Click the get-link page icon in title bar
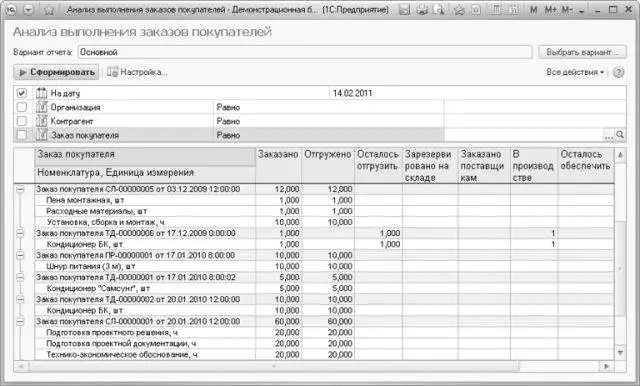This screenshot has width=640, height=386. (x=476, y=9)
